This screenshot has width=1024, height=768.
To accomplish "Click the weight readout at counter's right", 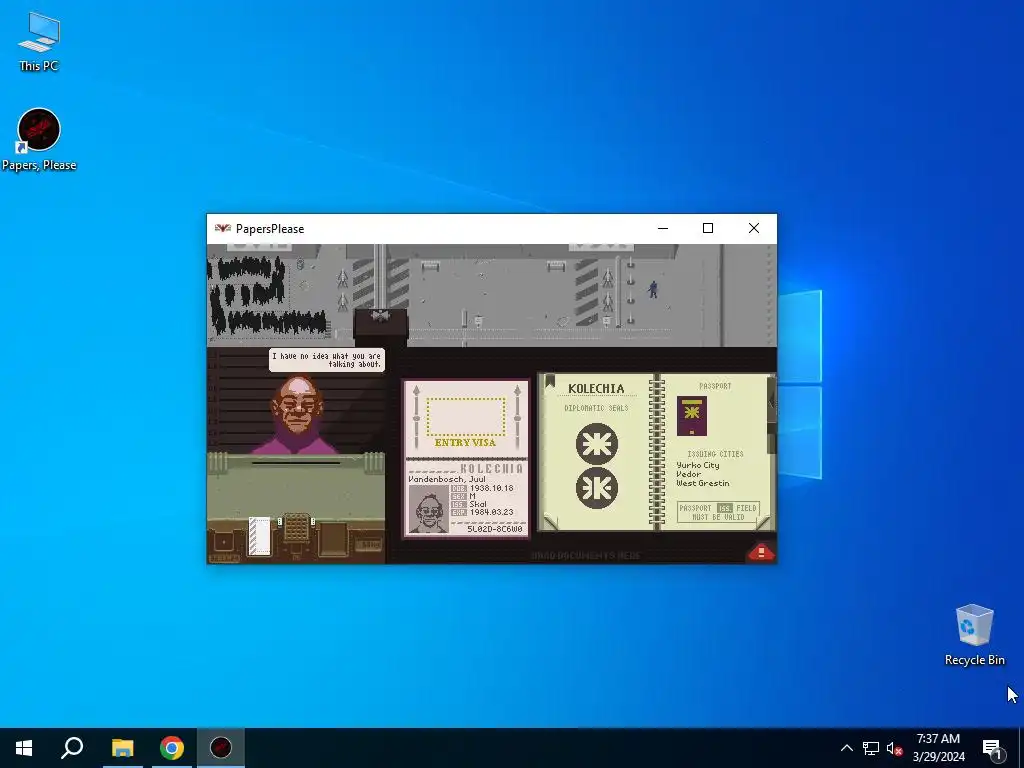I will pyautogui.click(x=368, y=543).
